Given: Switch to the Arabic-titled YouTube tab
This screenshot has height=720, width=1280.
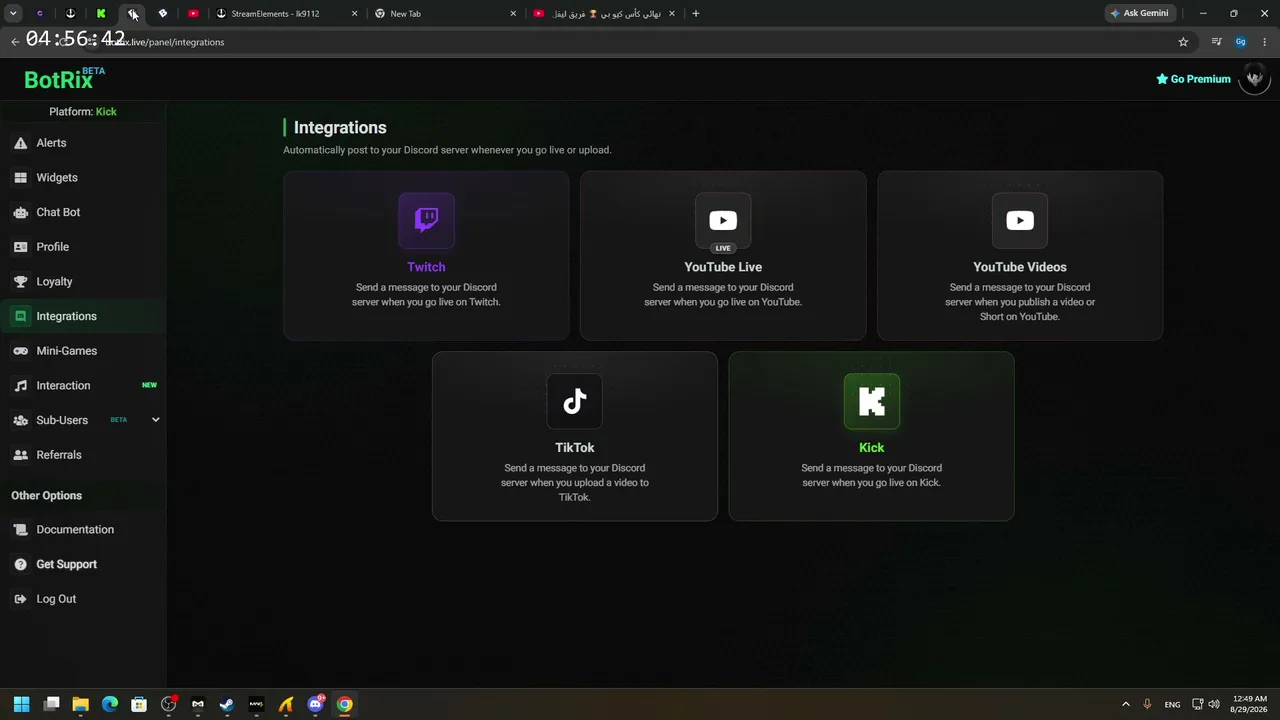Looking at the screenshot, I should click(x=604, y=14).
